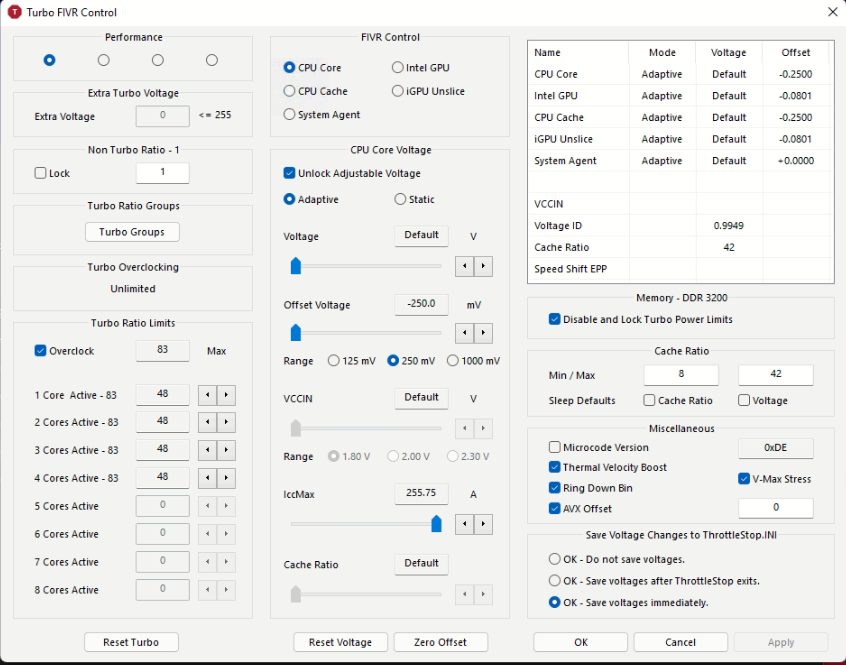Decrease 1 Core Active ratio with left arrow
This screenshot has width=846, height=665.
coord(207,395)
